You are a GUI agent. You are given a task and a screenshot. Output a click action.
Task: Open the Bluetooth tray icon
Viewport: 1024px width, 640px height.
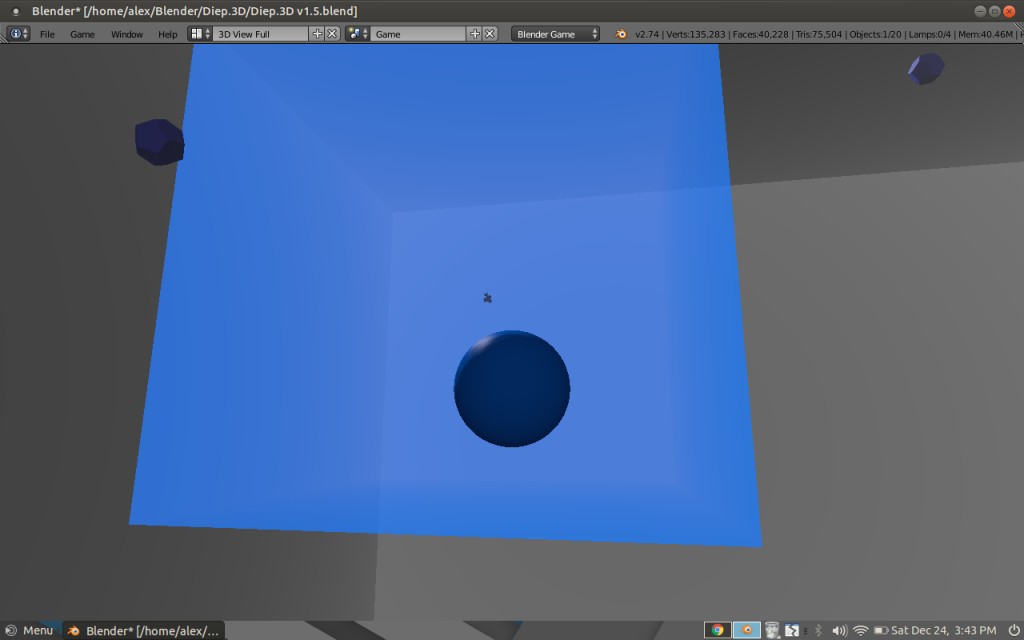pos(818,629)
